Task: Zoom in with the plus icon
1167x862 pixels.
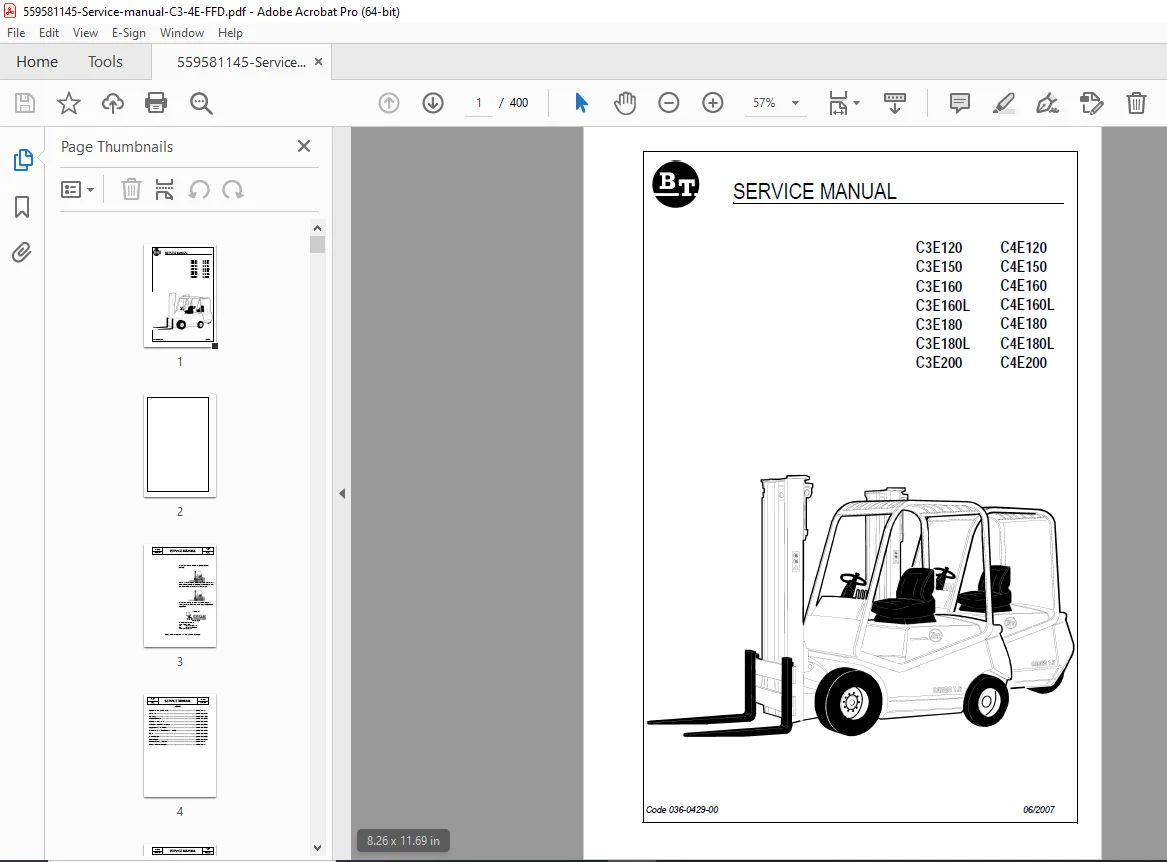Action: (x=712, y=103)
